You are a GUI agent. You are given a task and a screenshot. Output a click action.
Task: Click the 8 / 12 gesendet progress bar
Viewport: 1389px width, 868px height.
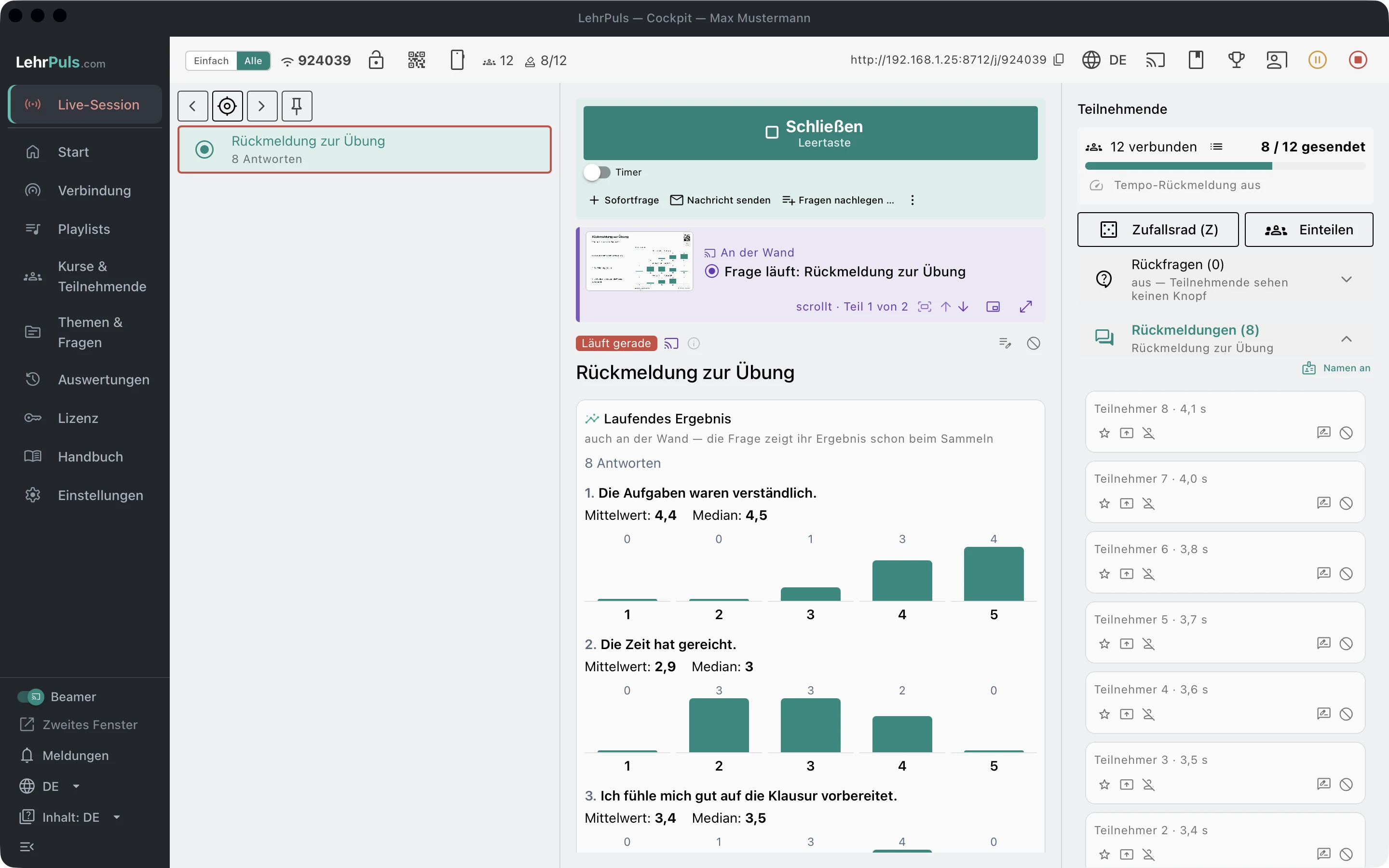click(1226, 166)
